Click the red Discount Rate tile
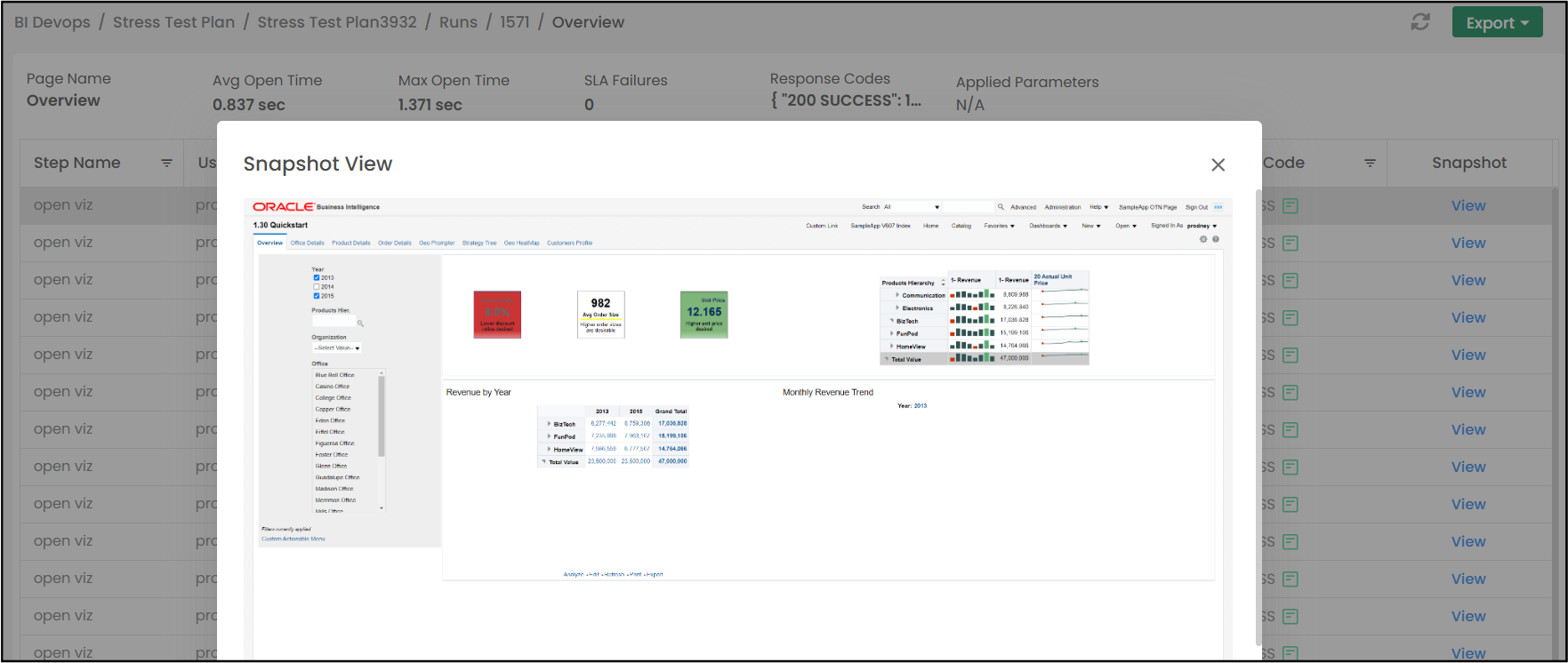 (497, 315)
